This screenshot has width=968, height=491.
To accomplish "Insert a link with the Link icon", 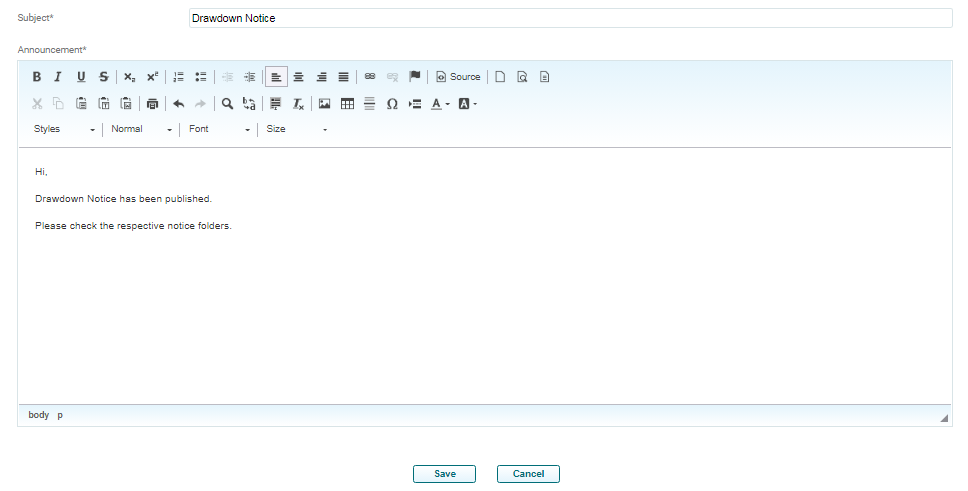I will click(x=370, y=77).
